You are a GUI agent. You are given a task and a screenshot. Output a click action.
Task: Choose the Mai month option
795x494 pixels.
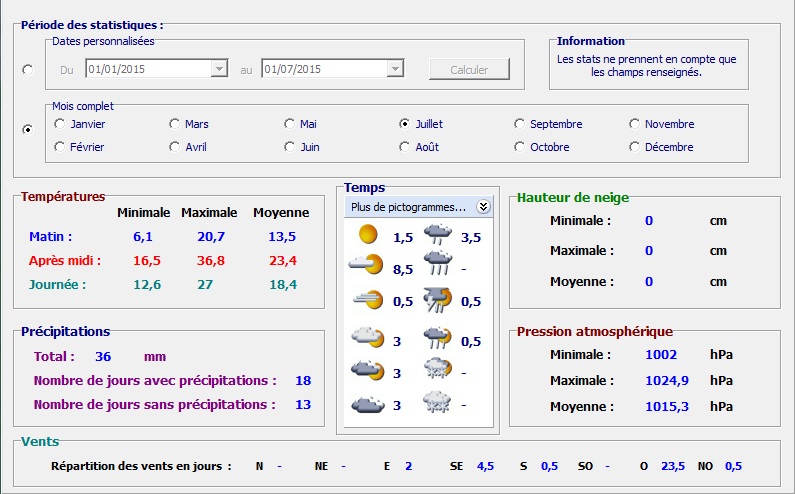(x=300, y=124)
